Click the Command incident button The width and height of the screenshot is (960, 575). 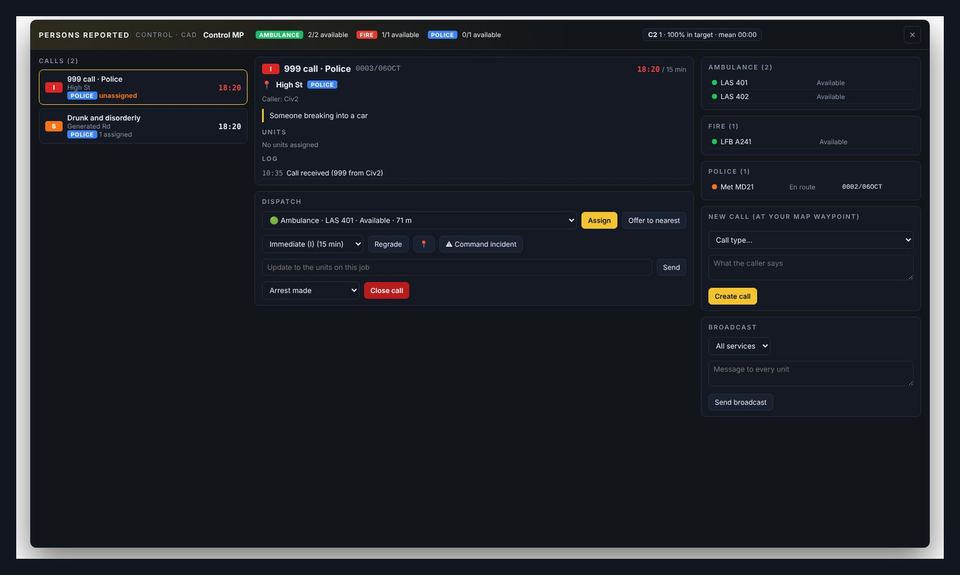click(481, 244)
